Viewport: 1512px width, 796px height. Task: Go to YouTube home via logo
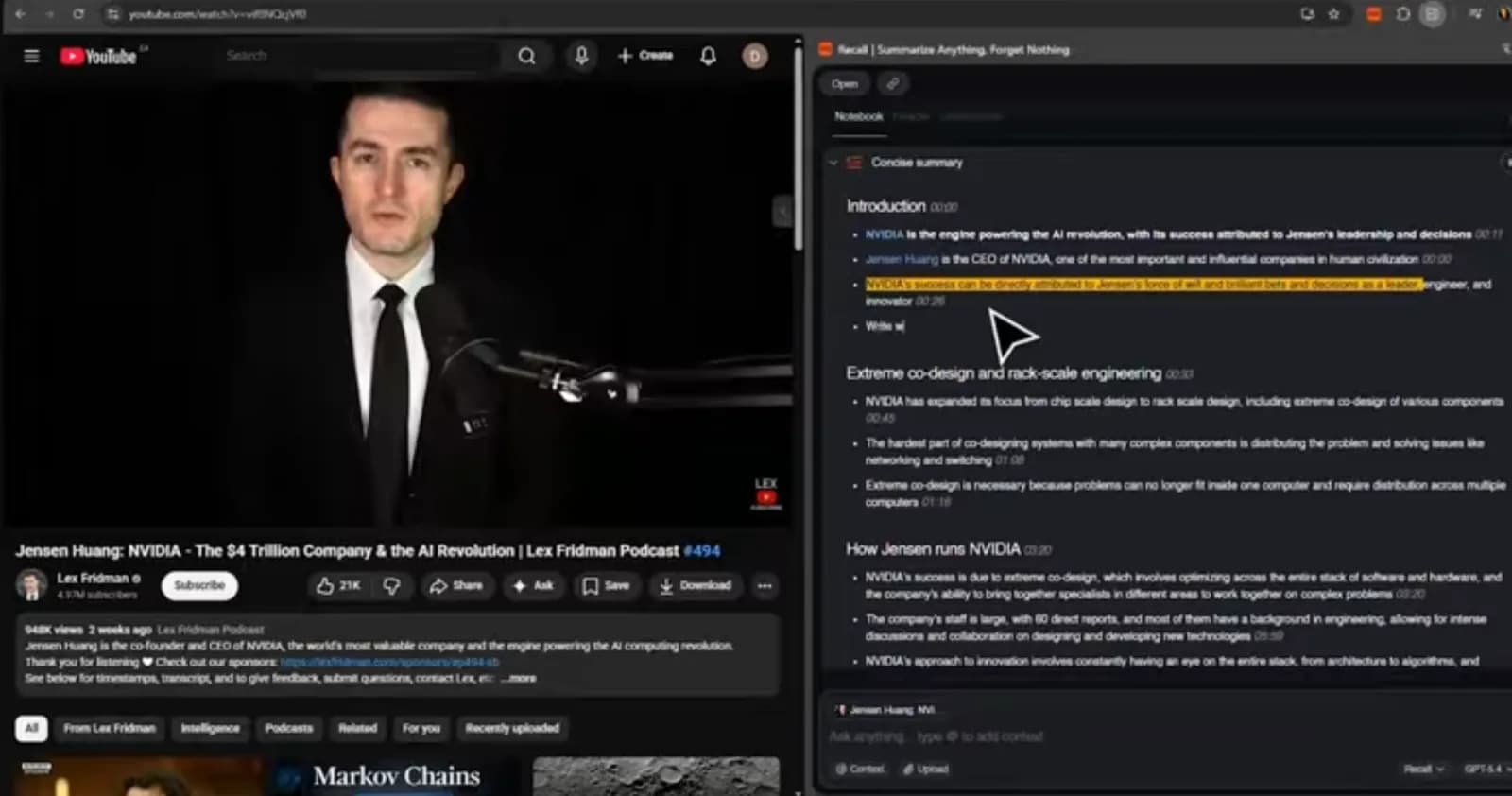(x=98, y=57)
